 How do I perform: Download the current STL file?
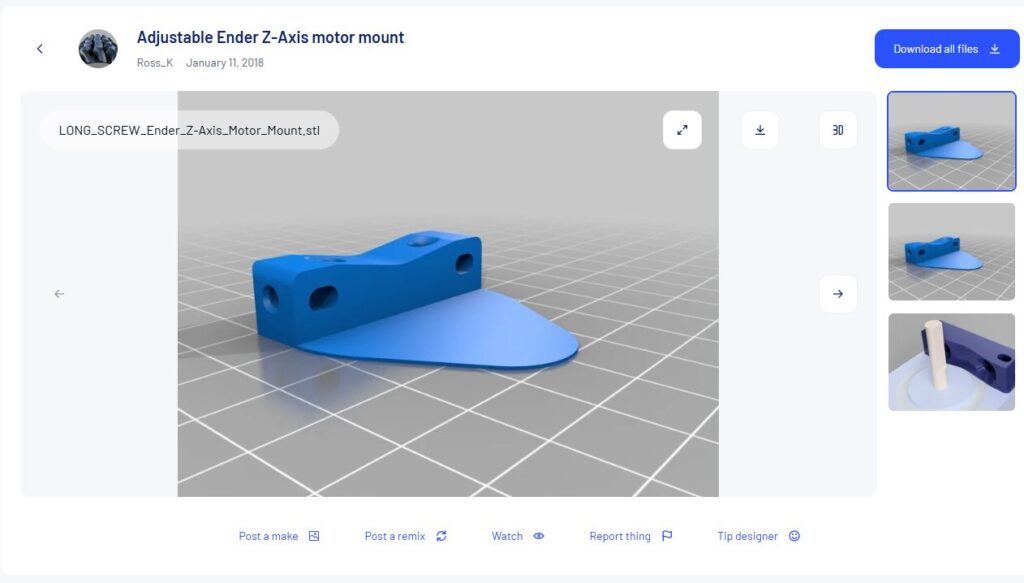760,130
